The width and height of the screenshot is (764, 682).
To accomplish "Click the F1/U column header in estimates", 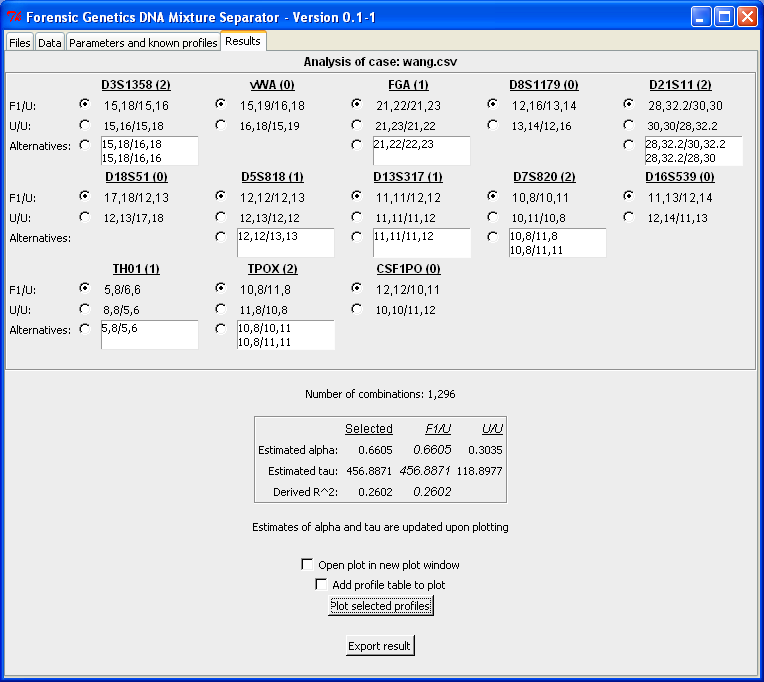I will tap(438, 429).
